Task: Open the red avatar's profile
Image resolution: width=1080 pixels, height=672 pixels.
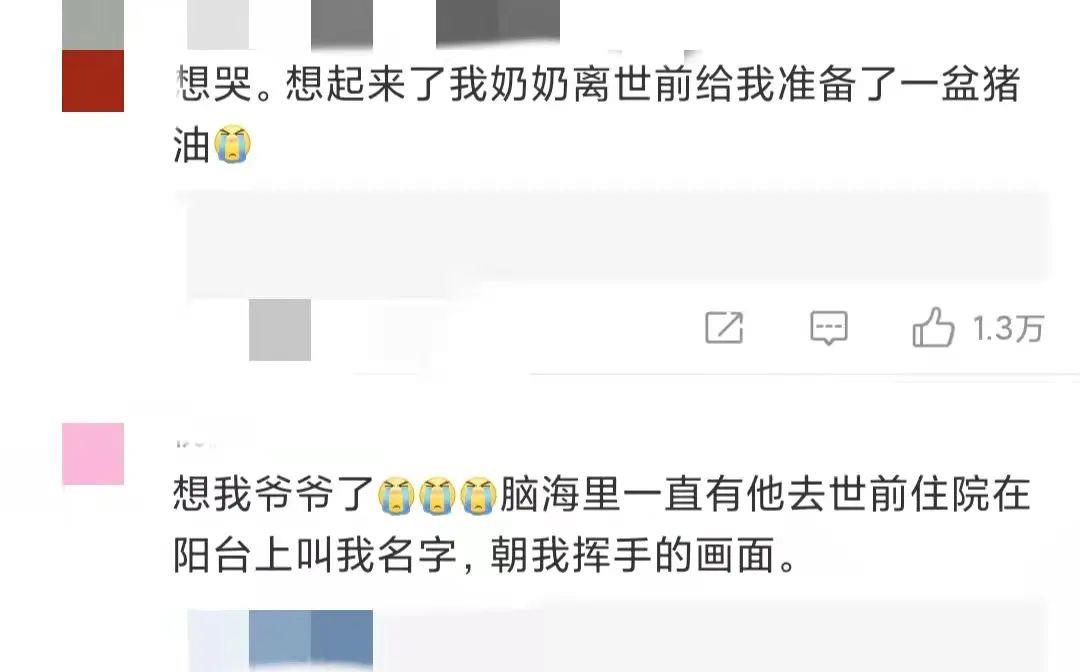Action: [93, 81]
